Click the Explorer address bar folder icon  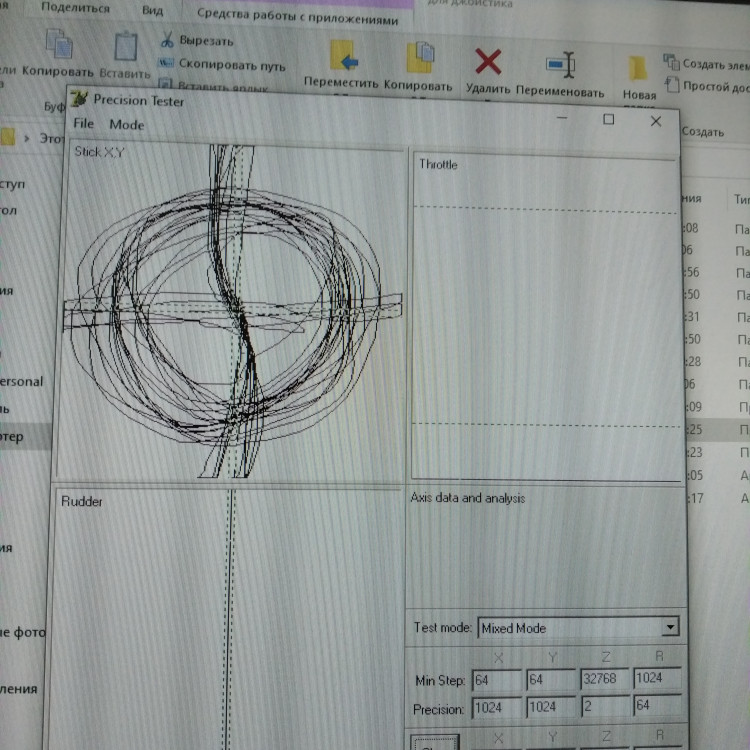[7, 137]
